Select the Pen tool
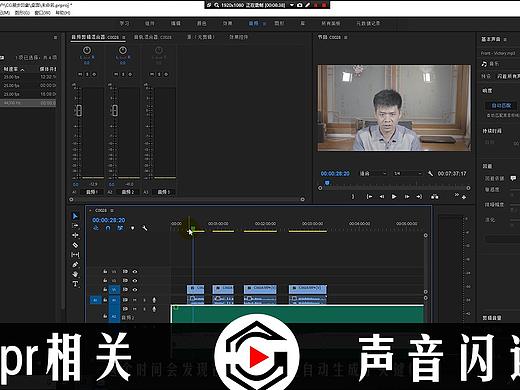The height and width of the screenshot is (390, 520). (x=75, y=264)
